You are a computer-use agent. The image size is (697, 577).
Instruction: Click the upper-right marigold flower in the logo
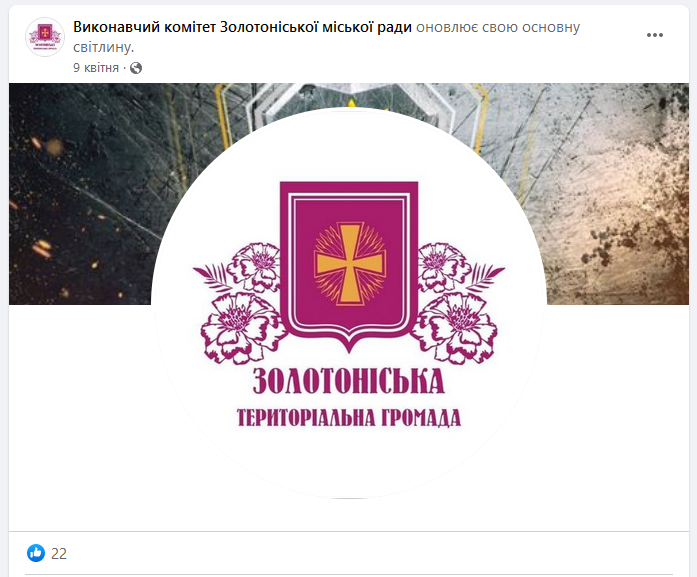coord(444,267)
